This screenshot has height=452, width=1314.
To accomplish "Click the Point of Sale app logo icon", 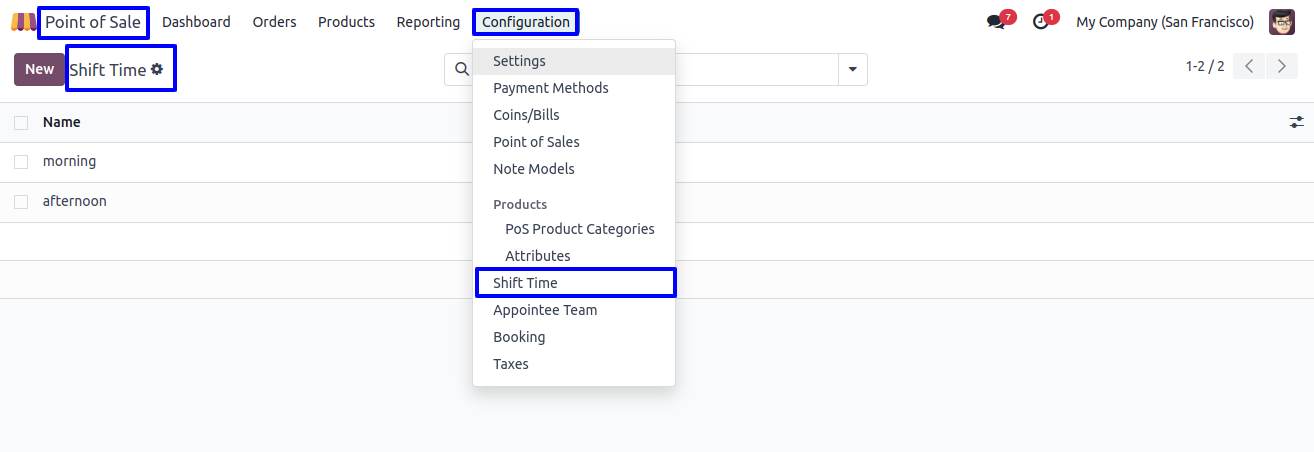I will click(x=23, y=22).
